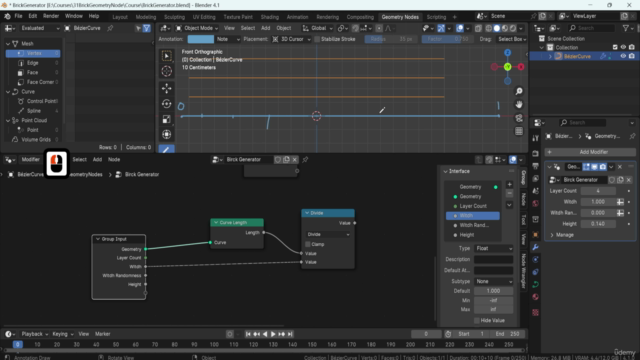Adjust the Width 1.000 modifier field
The image size is (640, 360).
click(x=598, y=202)
